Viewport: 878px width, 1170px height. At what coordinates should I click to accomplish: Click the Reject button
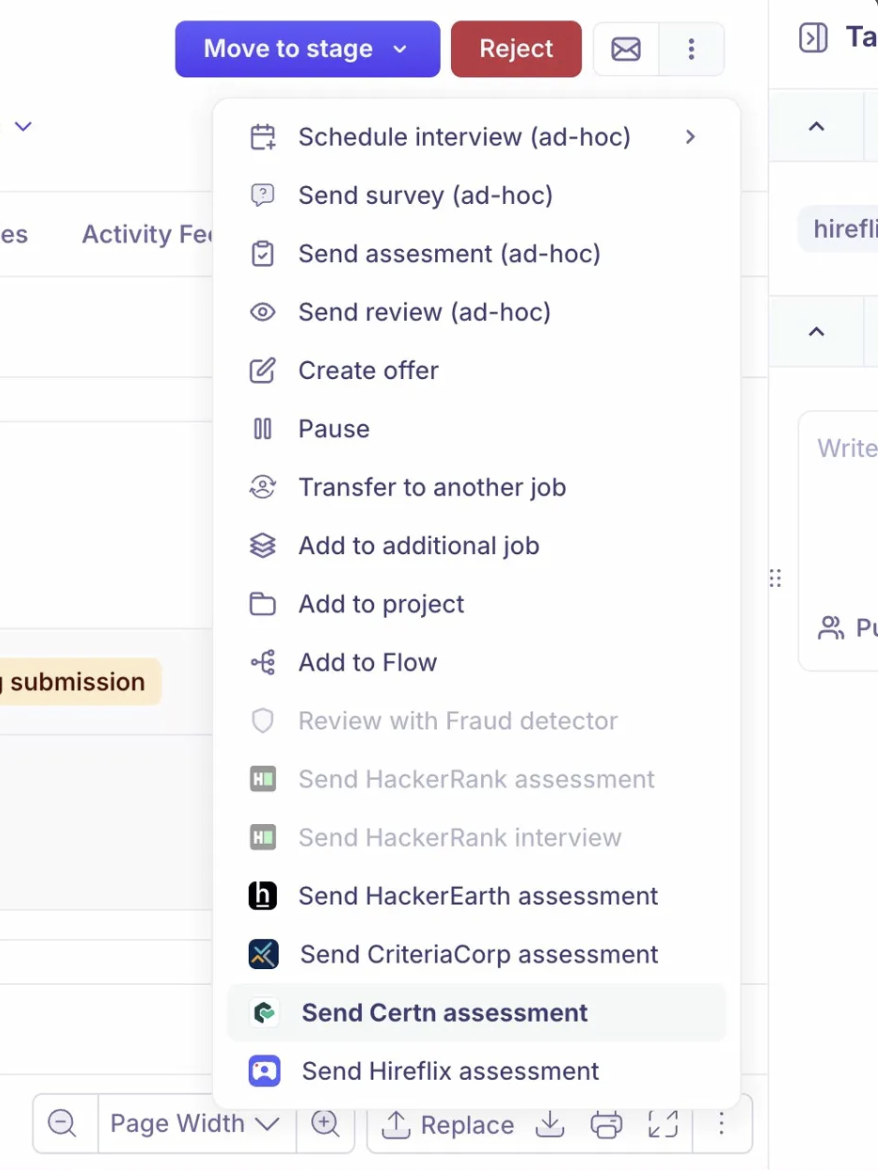(516, 49)
